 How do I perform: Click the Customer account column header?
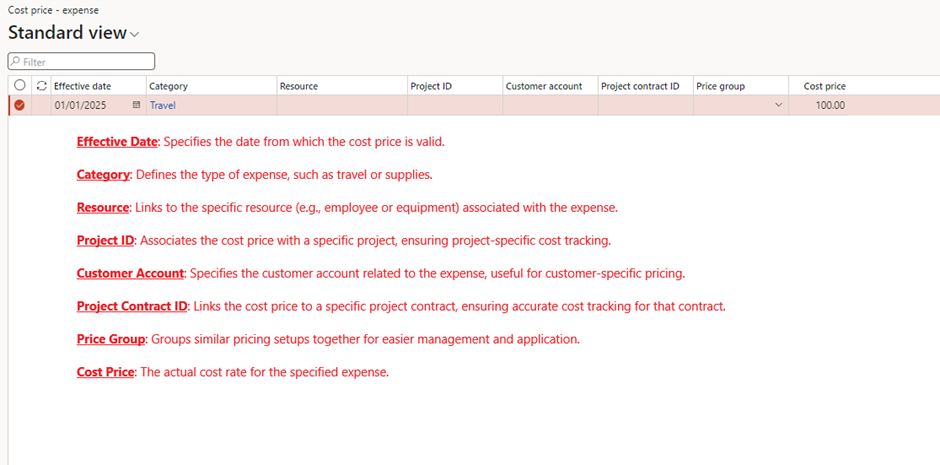544,86
